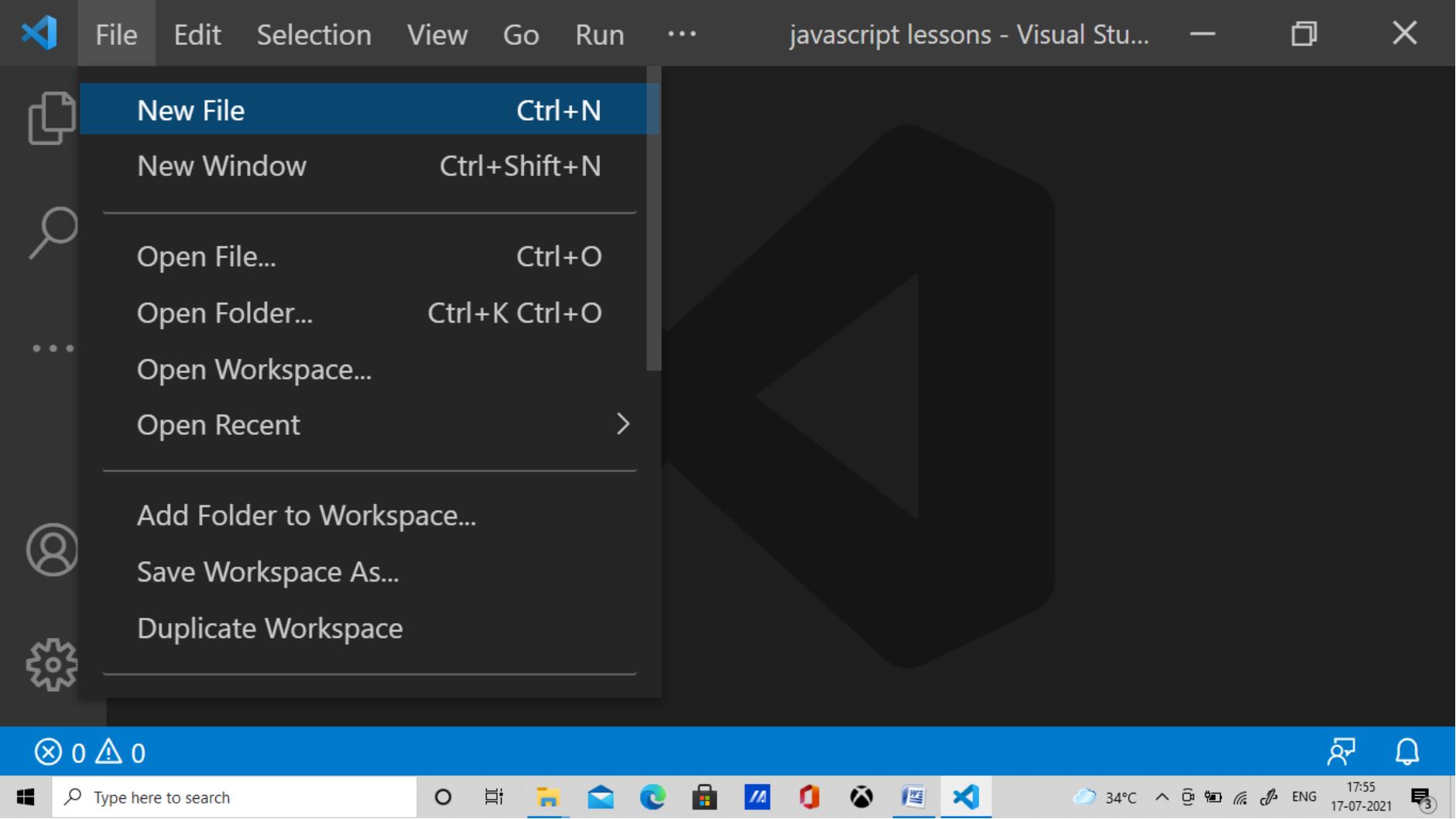Open the Action Center notifications icon
Image resolution: width=1456 pixels, height=819 pixels.
(1423, 797)
